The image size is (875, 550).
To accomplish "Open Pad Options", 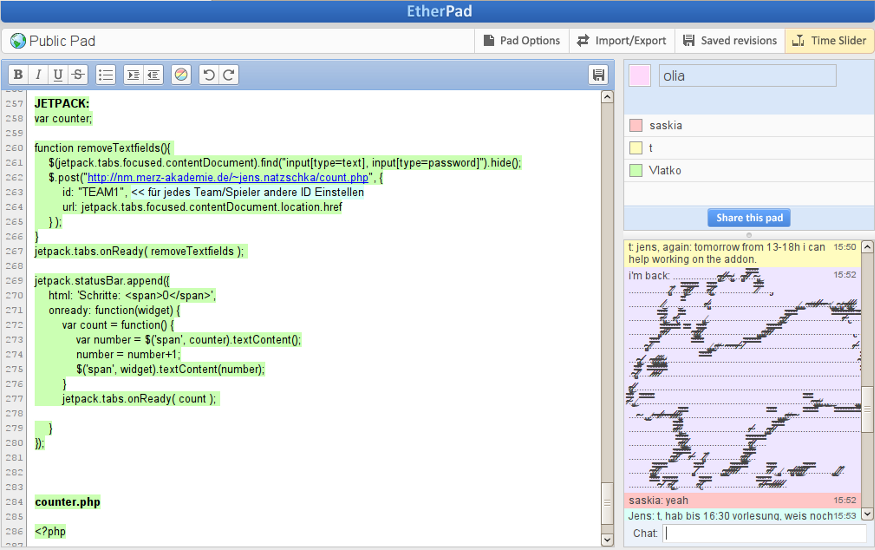I will (x=522, y=41).
